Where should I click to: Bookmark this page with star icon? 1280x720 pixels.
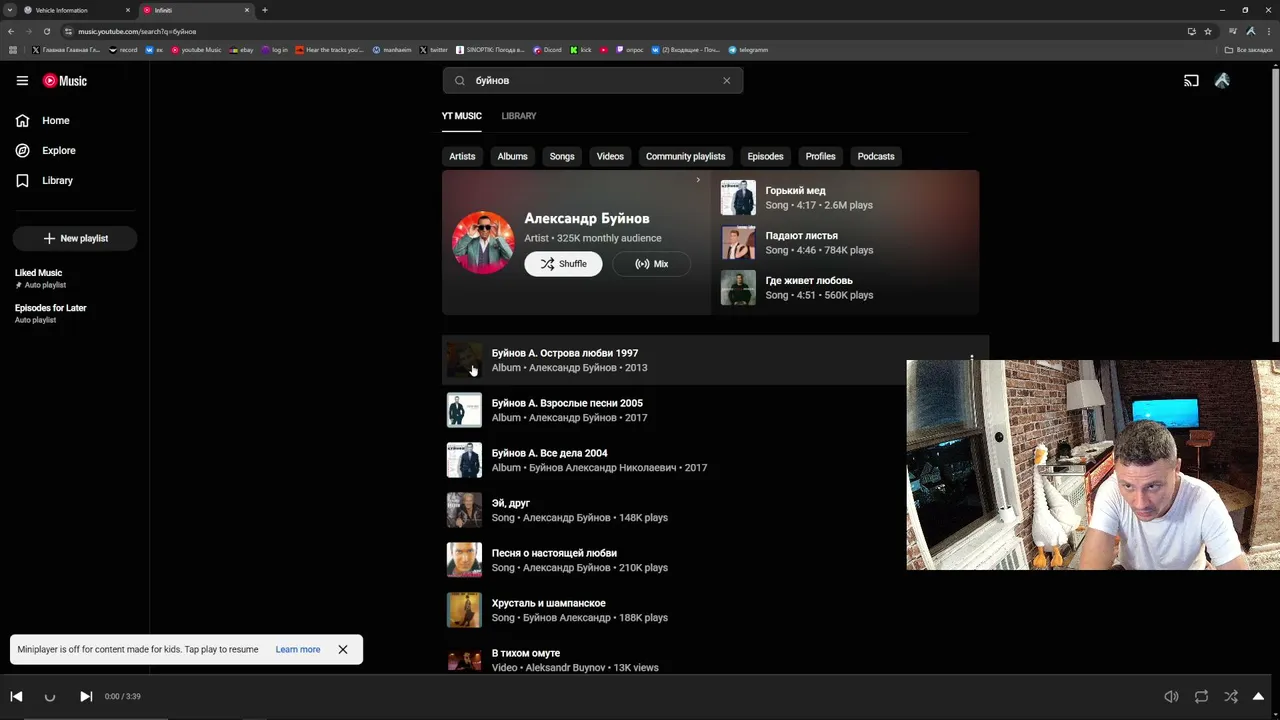[1208, 31]
